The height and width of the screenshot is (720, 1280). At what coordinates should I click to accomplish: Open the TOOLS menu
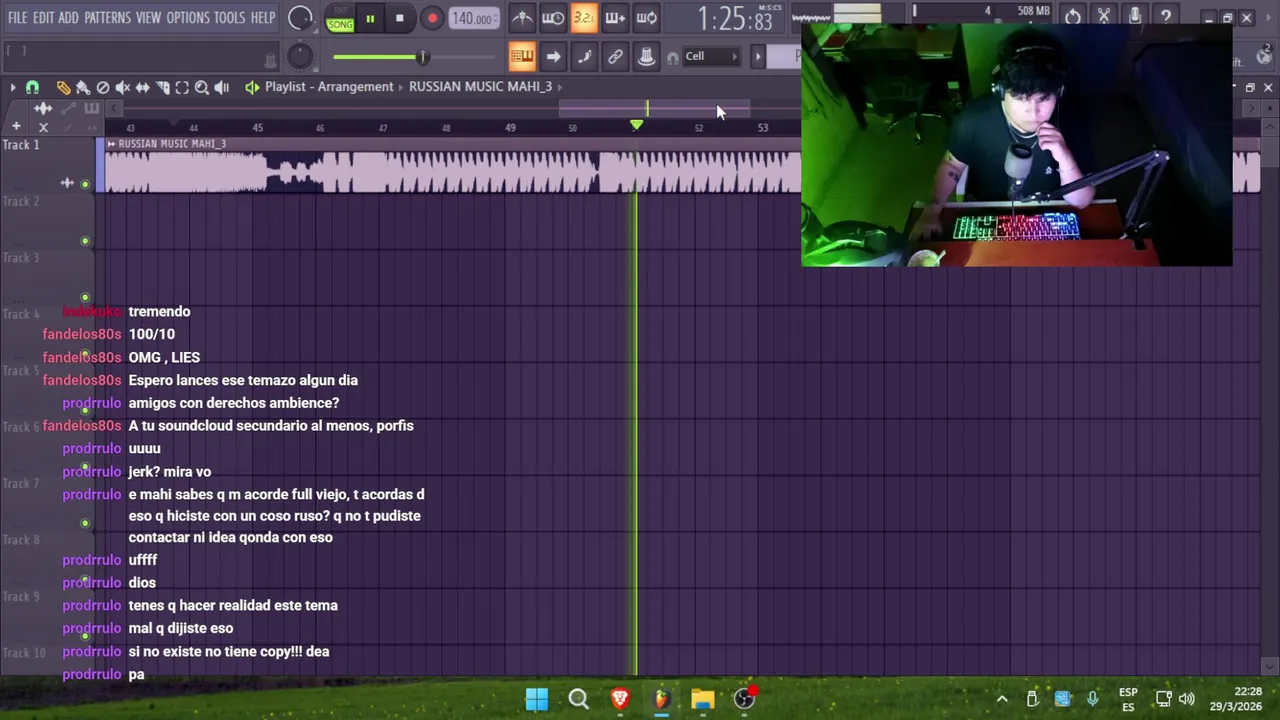229,18
